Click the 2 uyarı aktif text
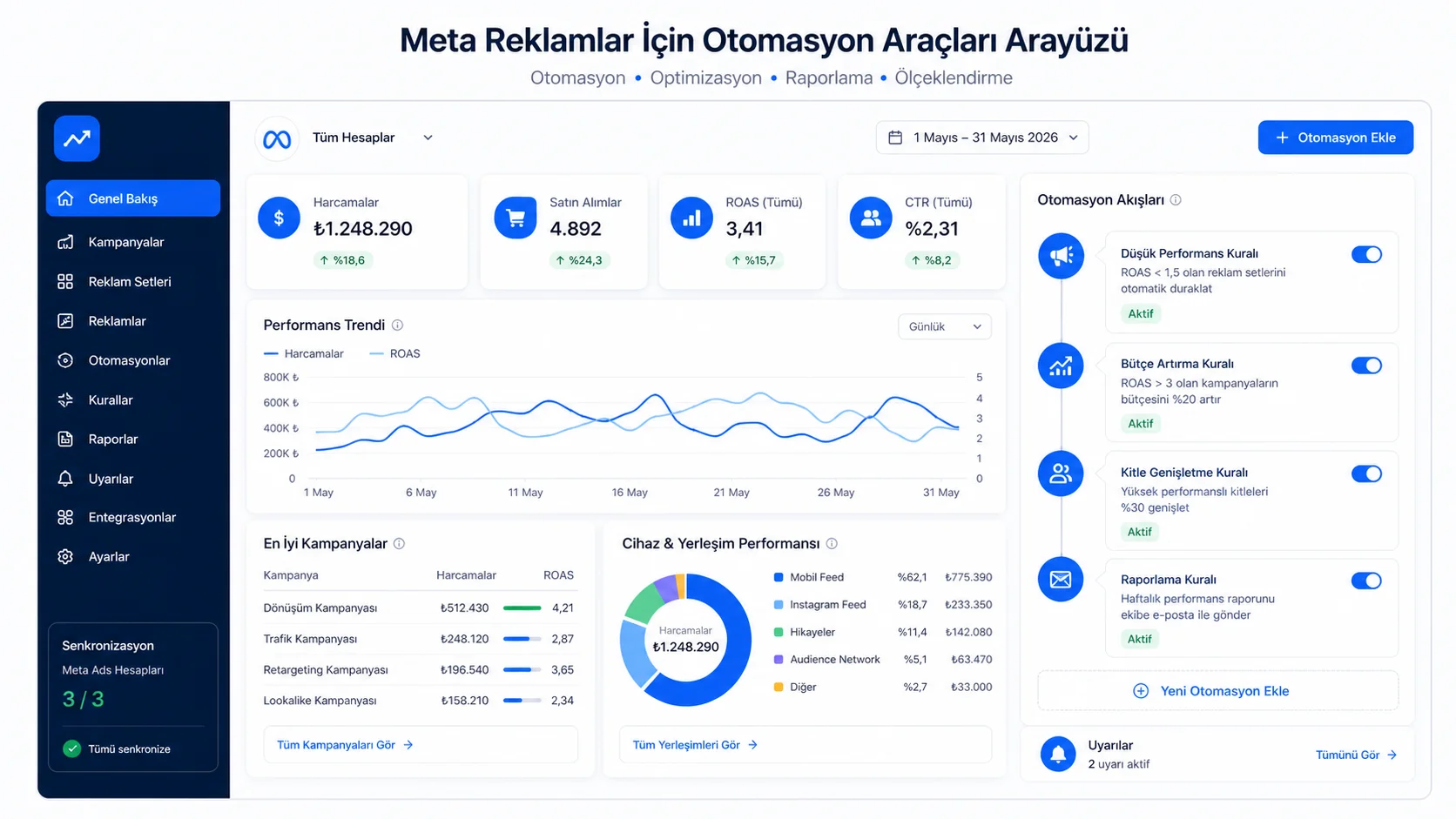This screenshot has height=819, width=1456. [x=1119, y=764]
